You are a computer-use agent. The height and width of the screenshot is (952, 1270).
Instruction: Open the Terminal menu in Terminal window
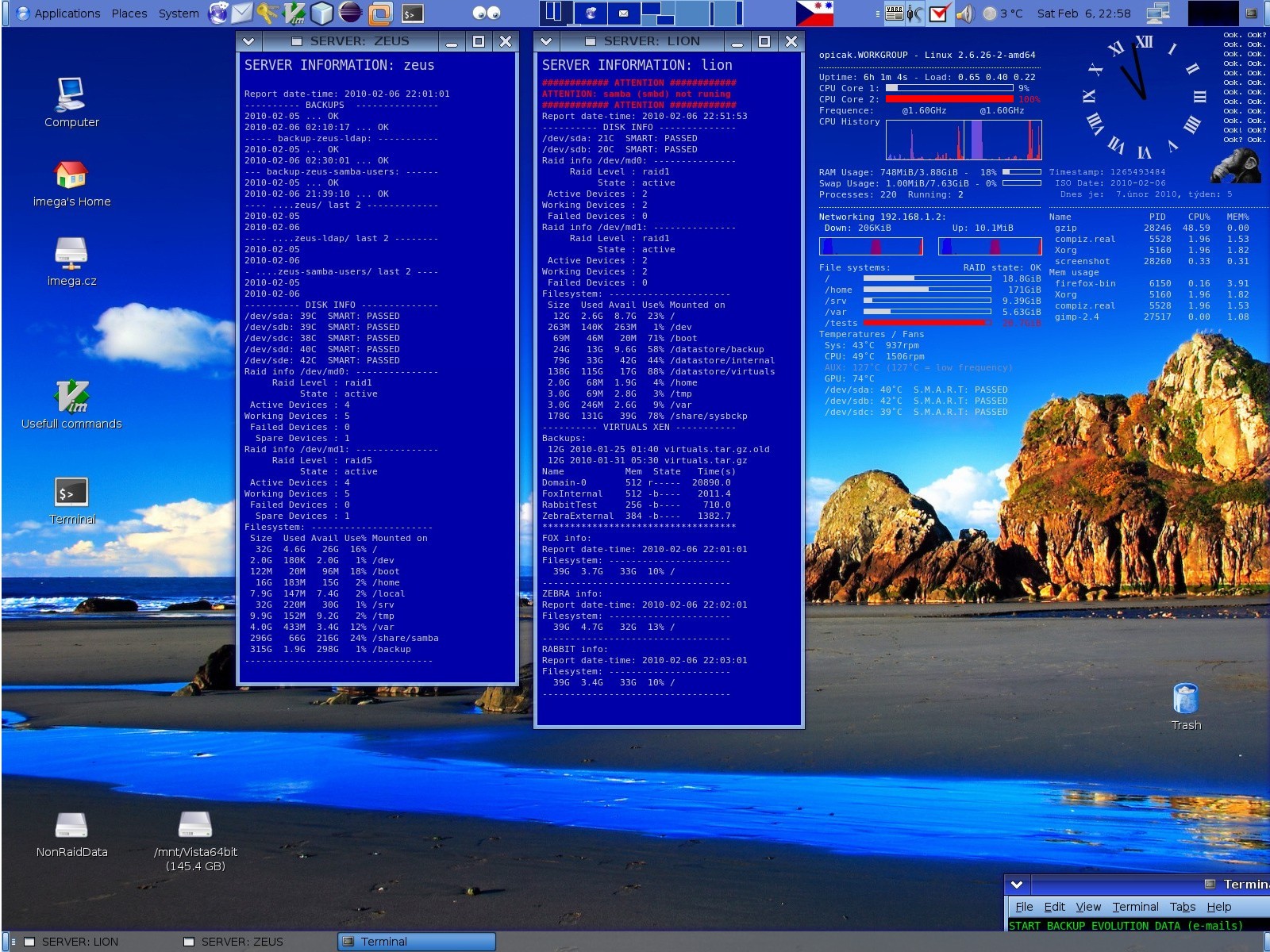(1135, 907)
